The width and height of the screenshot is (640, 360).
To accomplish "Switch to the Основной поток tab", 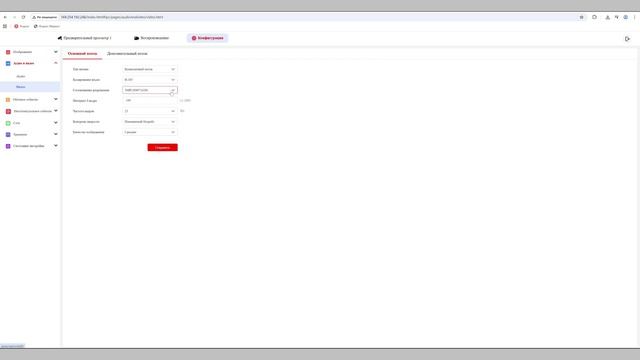I will pyautogui.click(x=82, y=53).
